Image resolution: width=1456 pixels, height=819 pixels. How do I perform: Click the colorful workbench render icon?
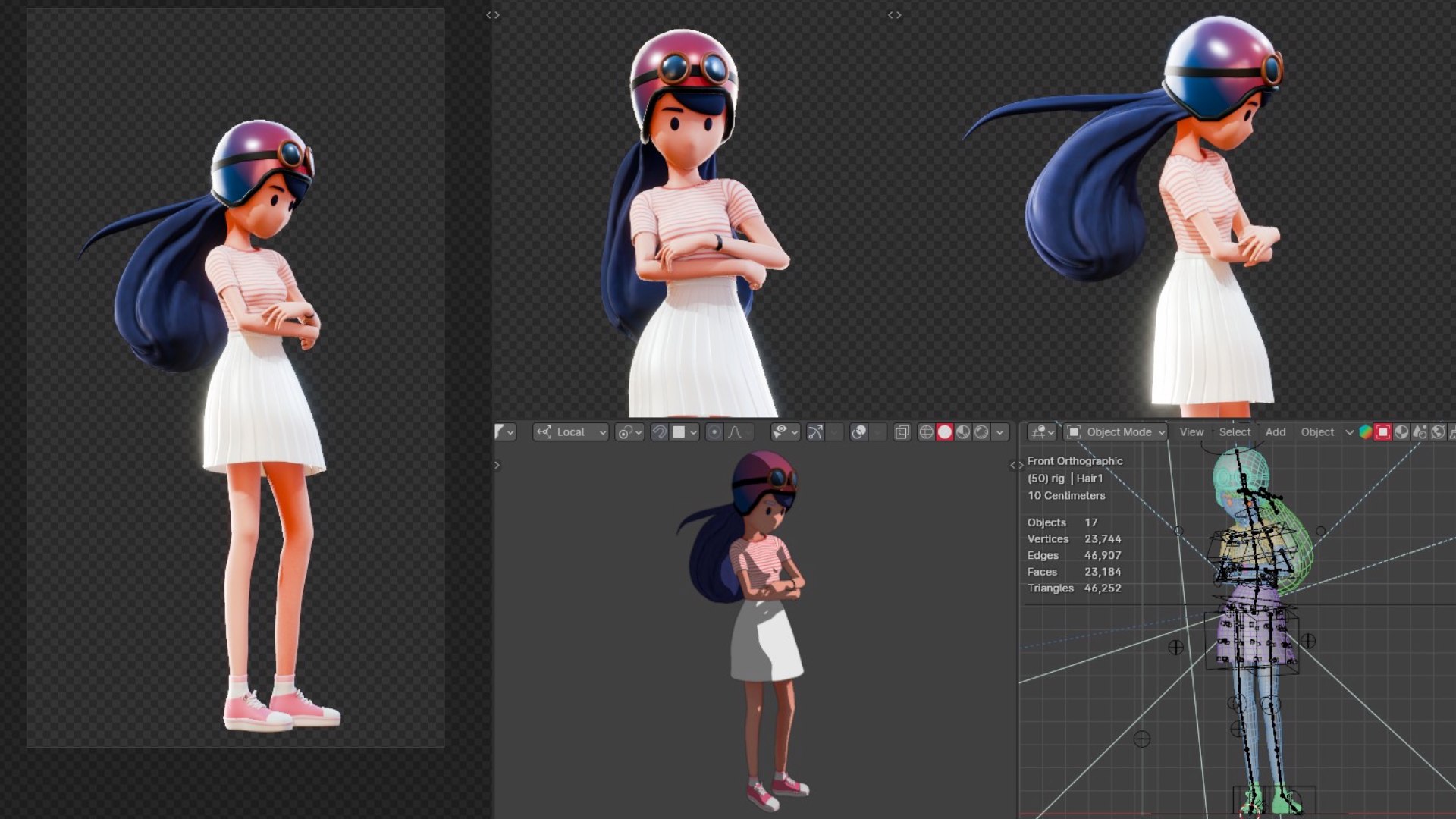[x=1365, y=432]
